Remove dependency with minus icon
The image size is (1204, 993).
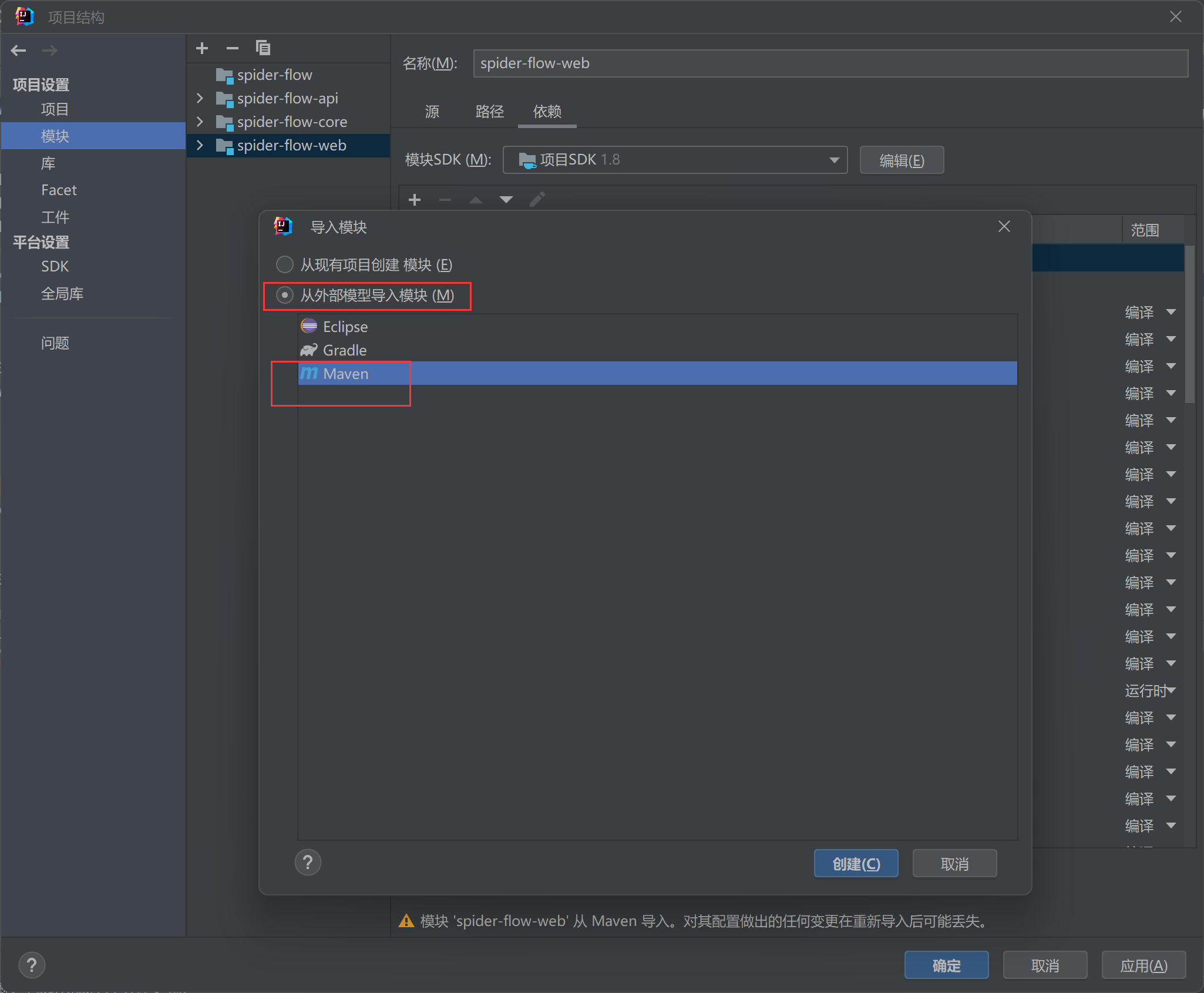[445, 200]
